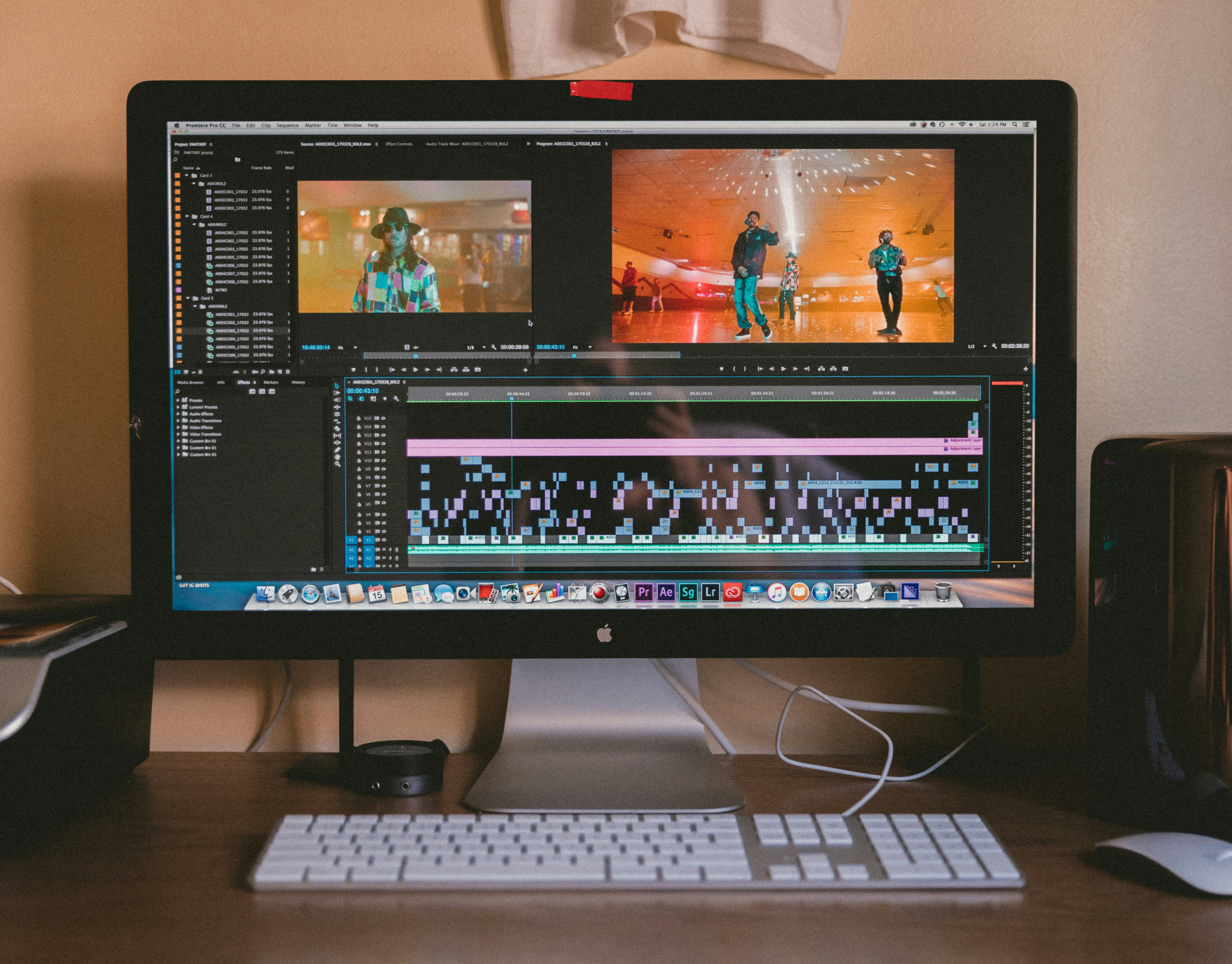Toggle V1 track output eye
Screen dimensions: 1232x964
[x=384, y=540]
